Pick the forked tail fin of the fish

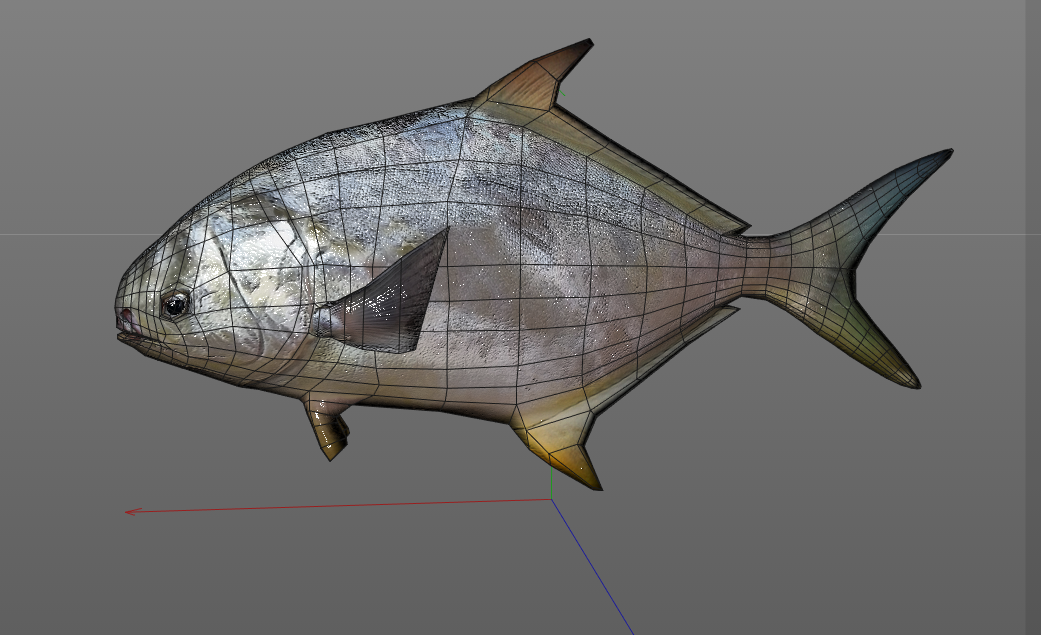click(x=860, y=268)
